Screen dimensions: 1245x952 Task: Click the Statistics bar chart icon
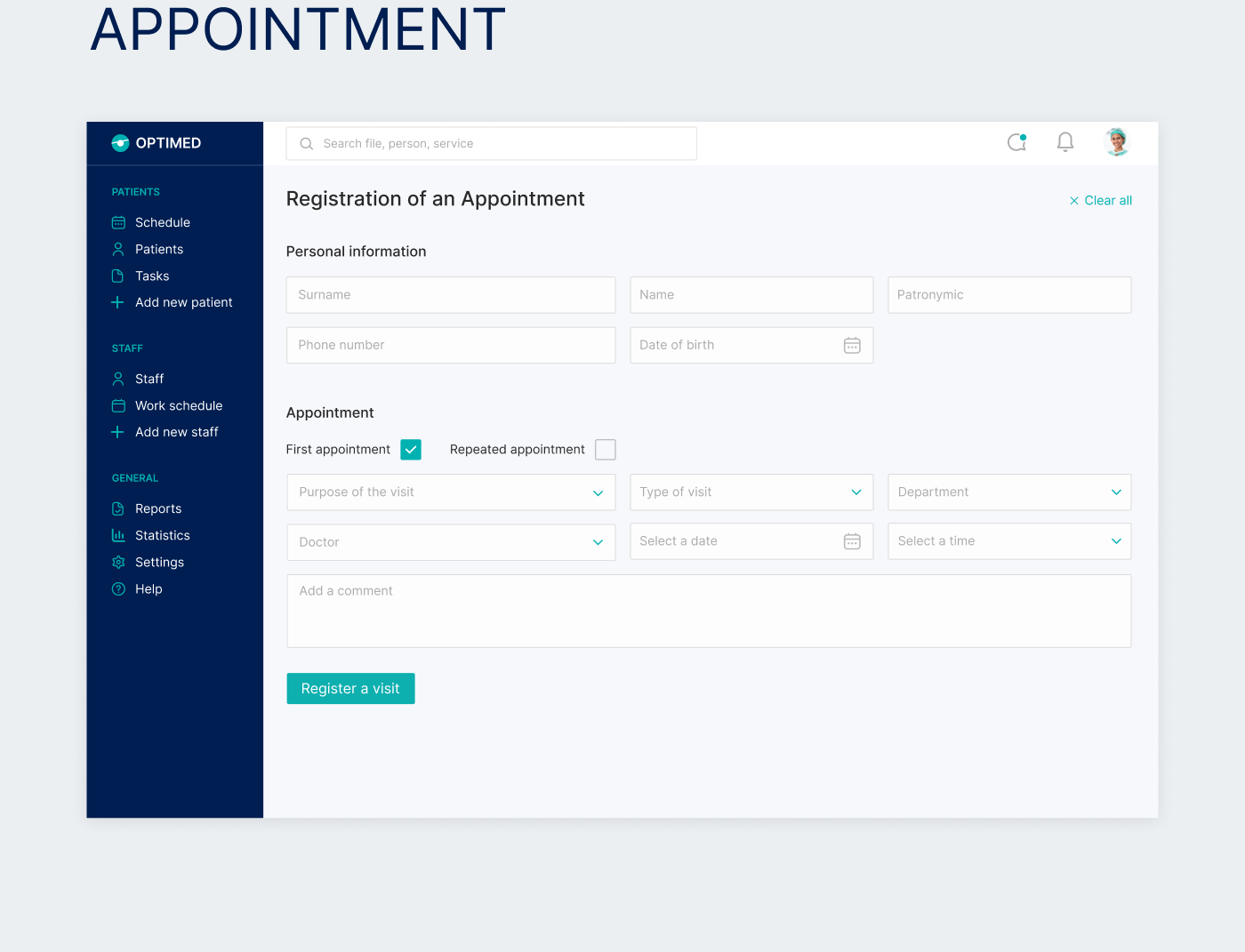pyautogui.click(x=118, y=535)
